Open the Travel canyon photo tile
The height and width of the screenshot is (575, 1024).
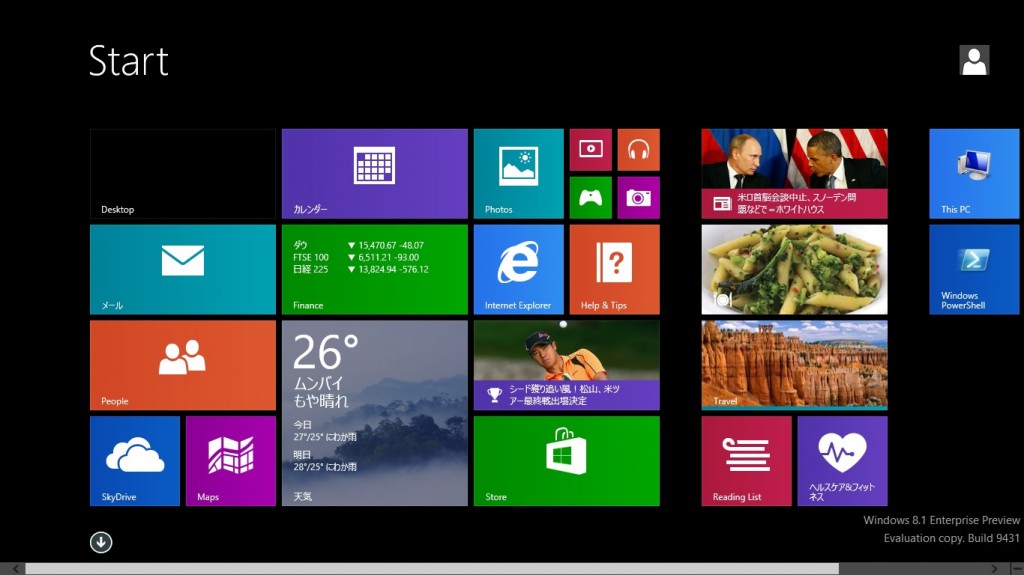point(795,365)
